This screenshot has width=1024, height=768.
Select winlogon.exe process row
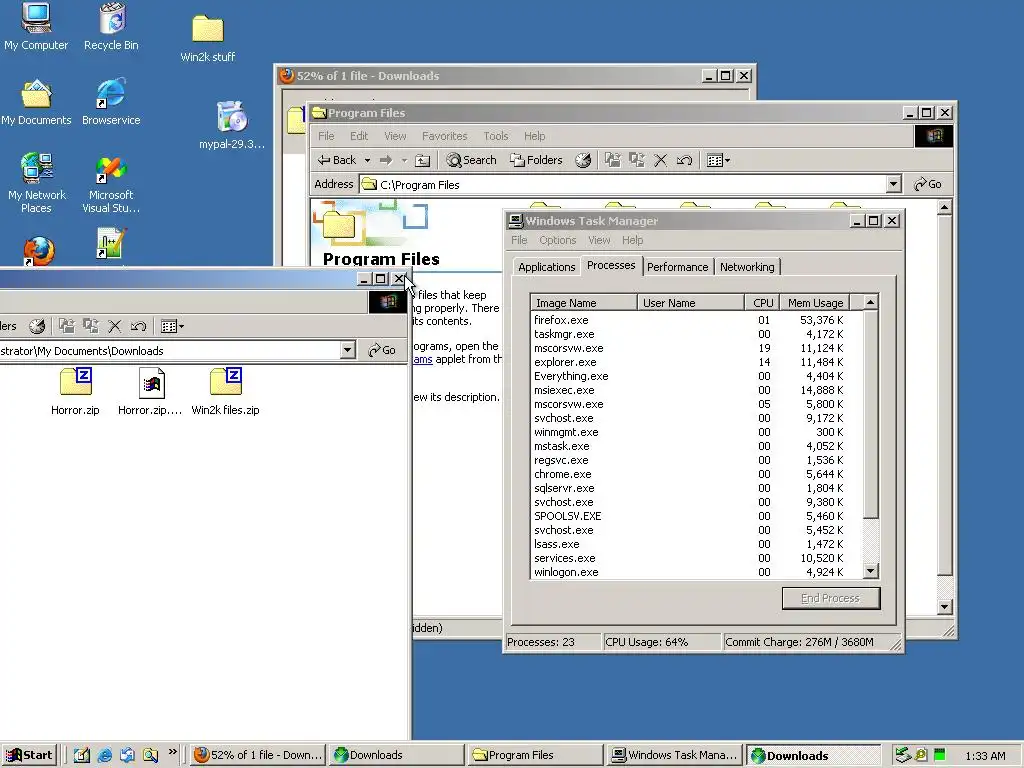click(x=696, y=572)
